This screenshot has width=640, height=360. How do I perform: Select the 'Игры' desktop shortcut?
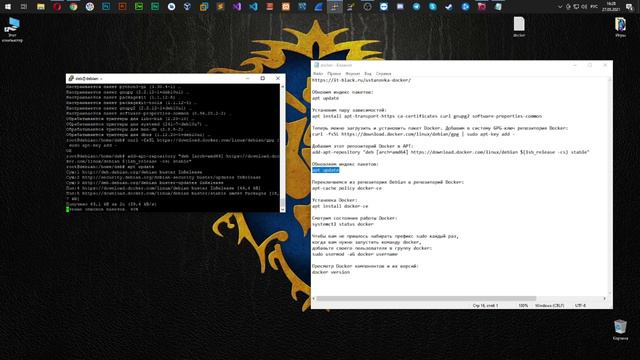click(620, 27)
